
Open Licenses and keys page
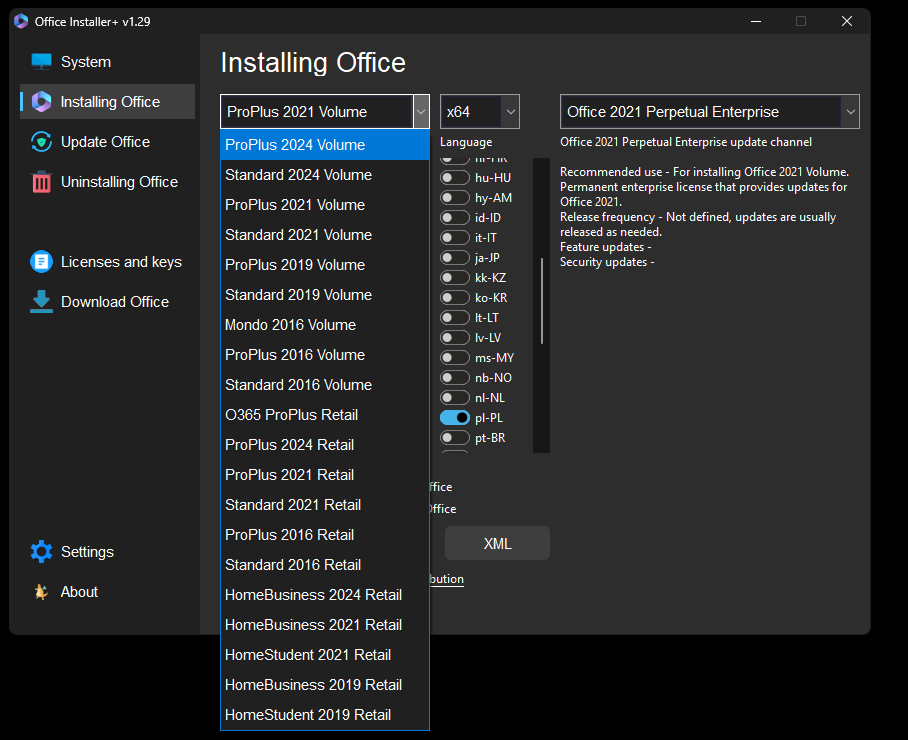coord(108,262)
